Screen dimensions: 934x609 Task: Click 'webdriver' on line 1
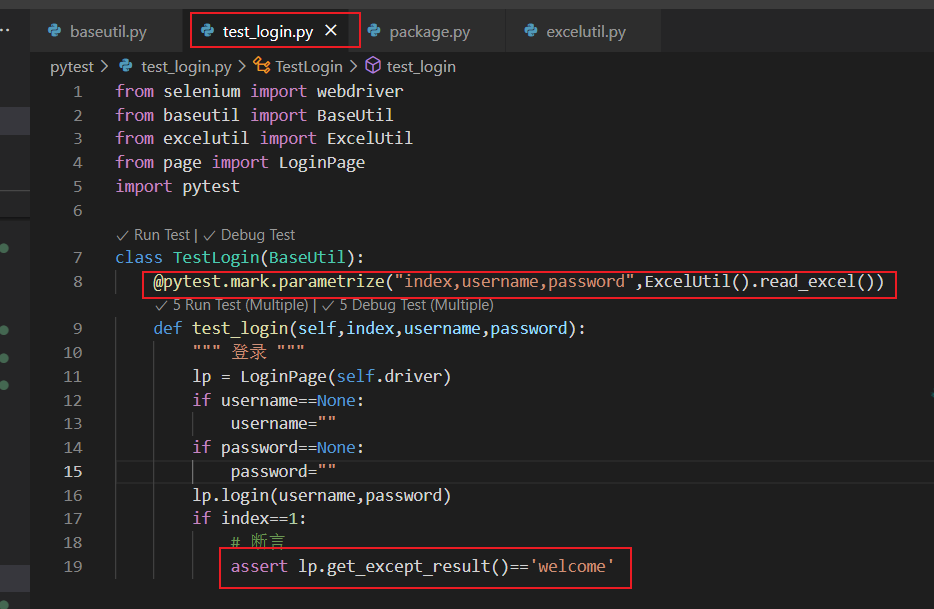360,91
